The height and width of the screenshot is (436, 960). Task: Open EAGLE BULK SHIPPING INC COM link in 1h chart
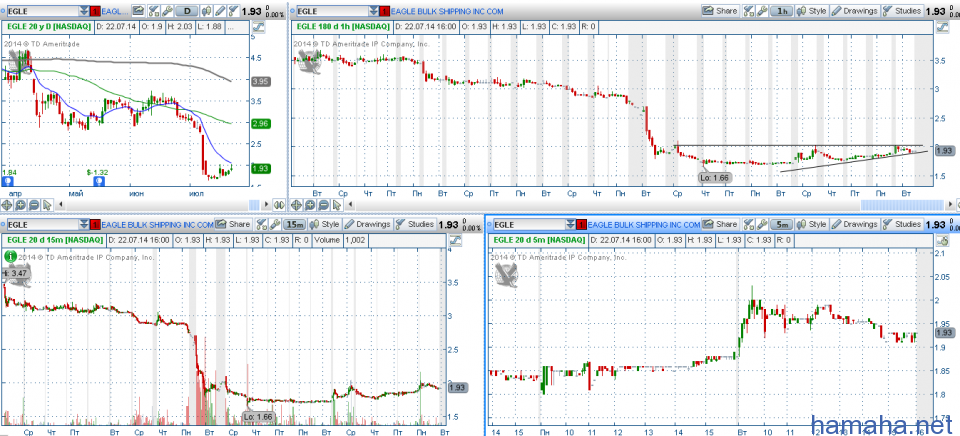[x=447, y=11]
